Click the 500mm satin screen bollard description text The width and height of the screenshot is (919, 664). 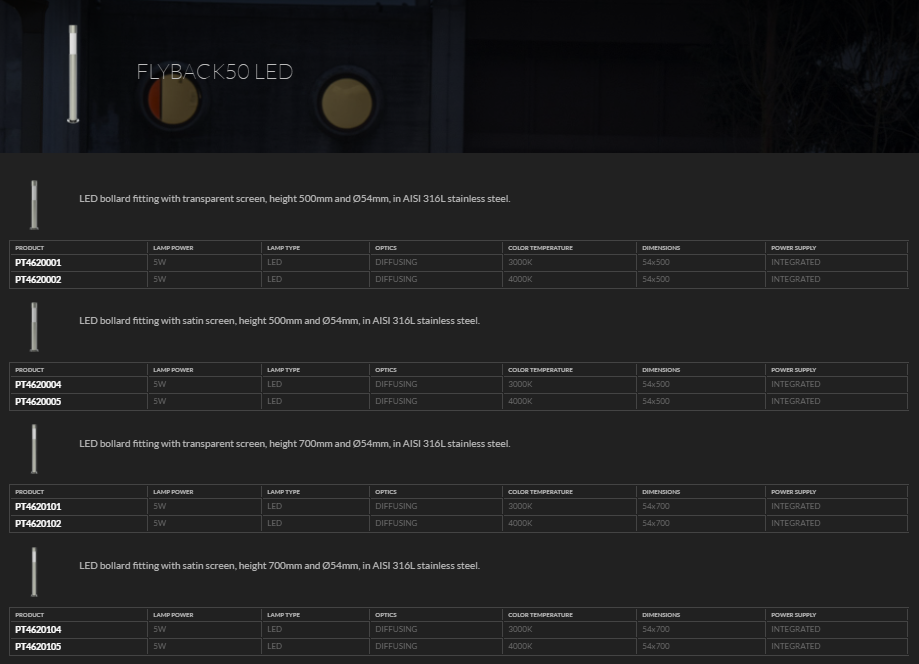click(279, 321)
